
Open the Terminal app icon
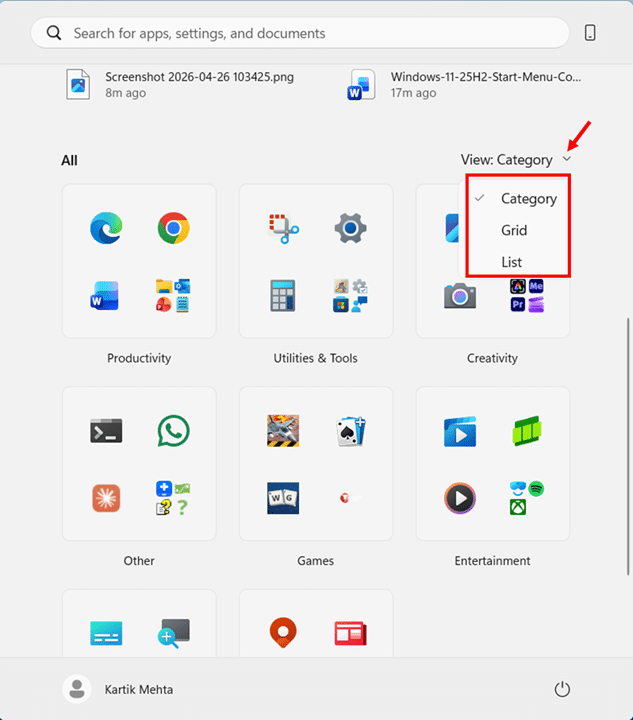pos(105,431)
